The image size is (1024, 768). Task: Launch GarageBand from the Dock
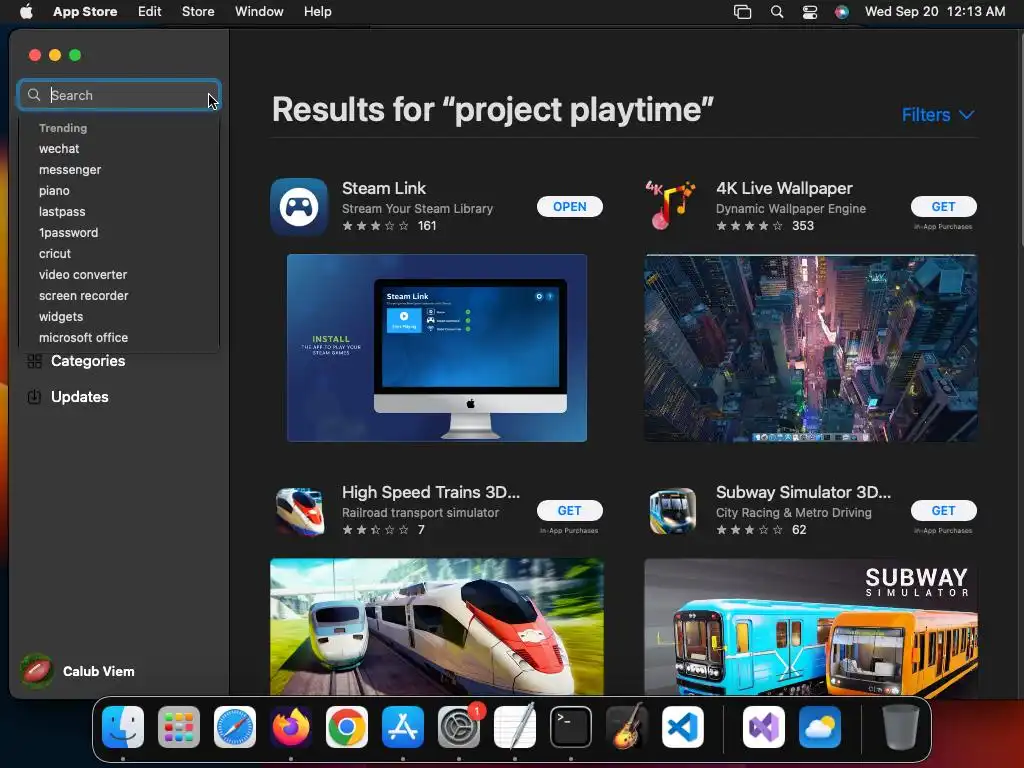(627, 727)
